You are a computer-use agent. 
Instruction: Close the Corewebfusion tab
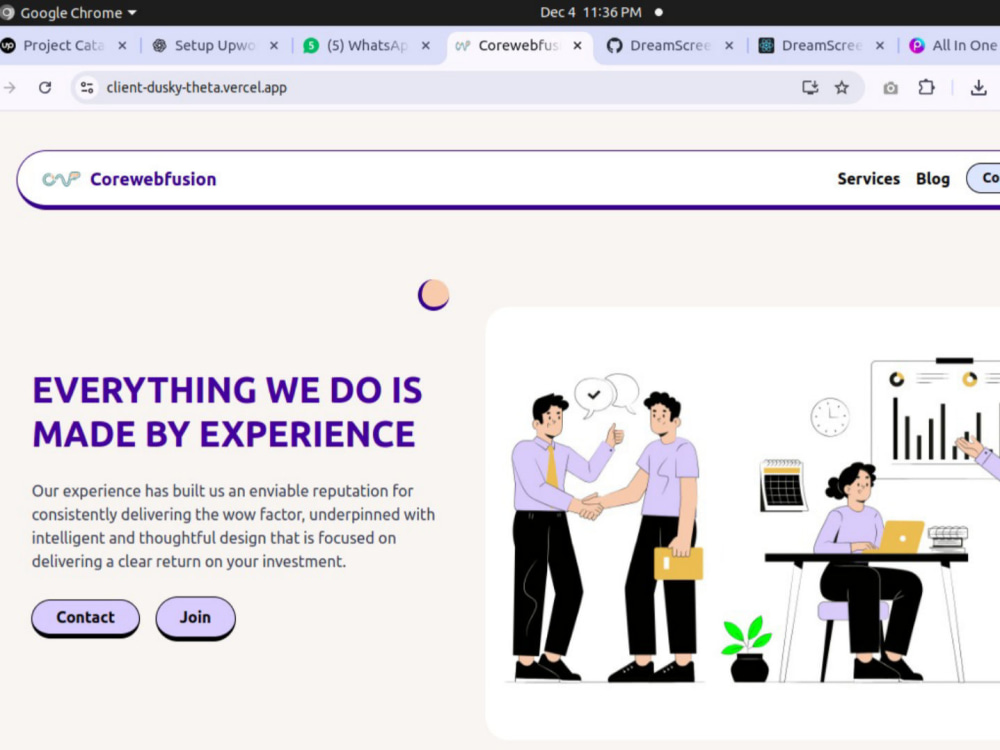coord(577,46)
